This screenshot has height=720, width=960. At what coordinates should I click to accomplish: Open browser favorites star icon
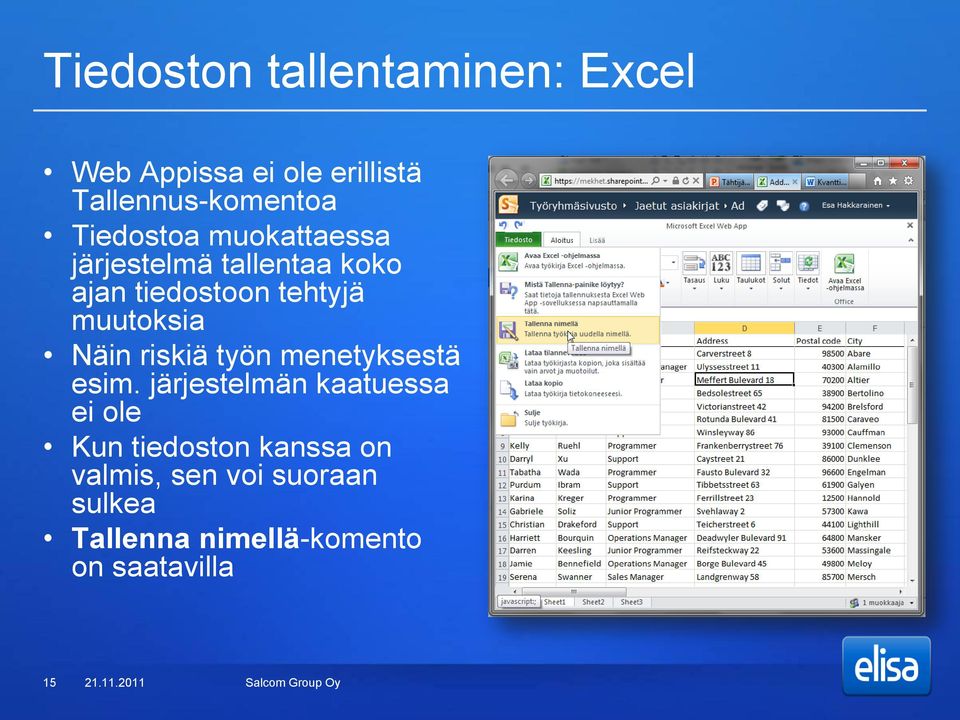tap(893, 181)
